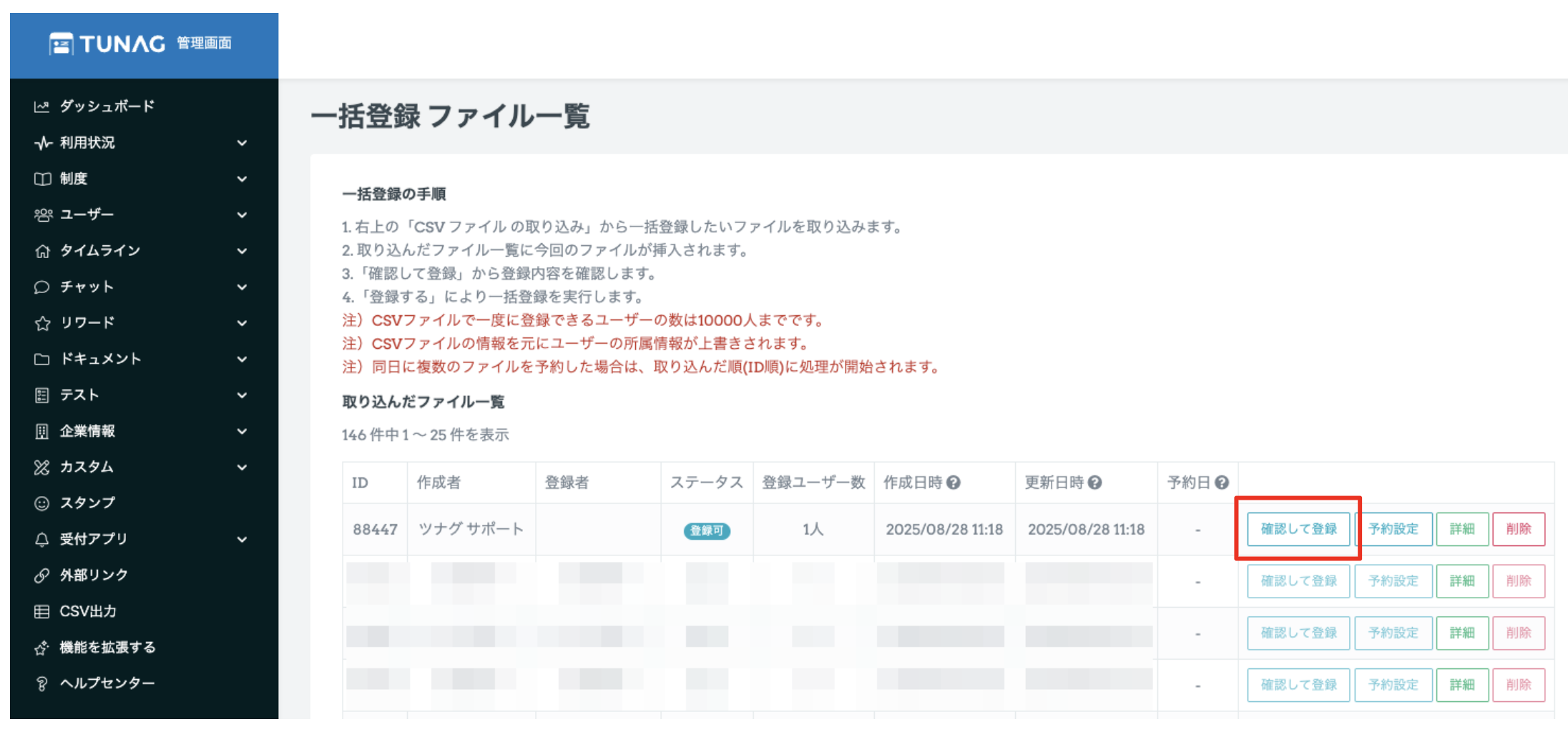
Task: Expand the 利用状況 chevron
Action: coord(242,143)
